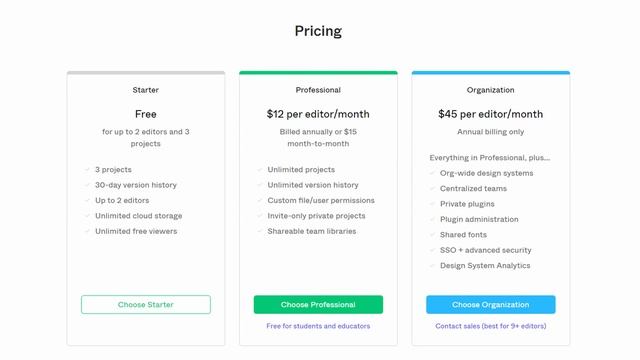
Task: Click the Professional plan title
Action: (x=318, y=90)
